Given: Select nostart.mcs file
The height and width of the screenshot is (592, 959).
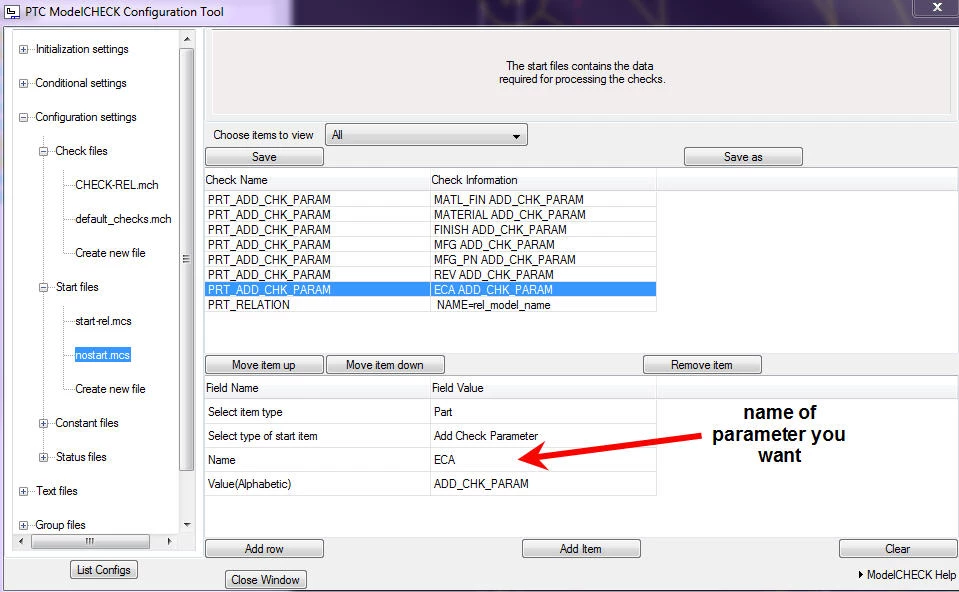Looking at the screenshot, I should (102, 355).
